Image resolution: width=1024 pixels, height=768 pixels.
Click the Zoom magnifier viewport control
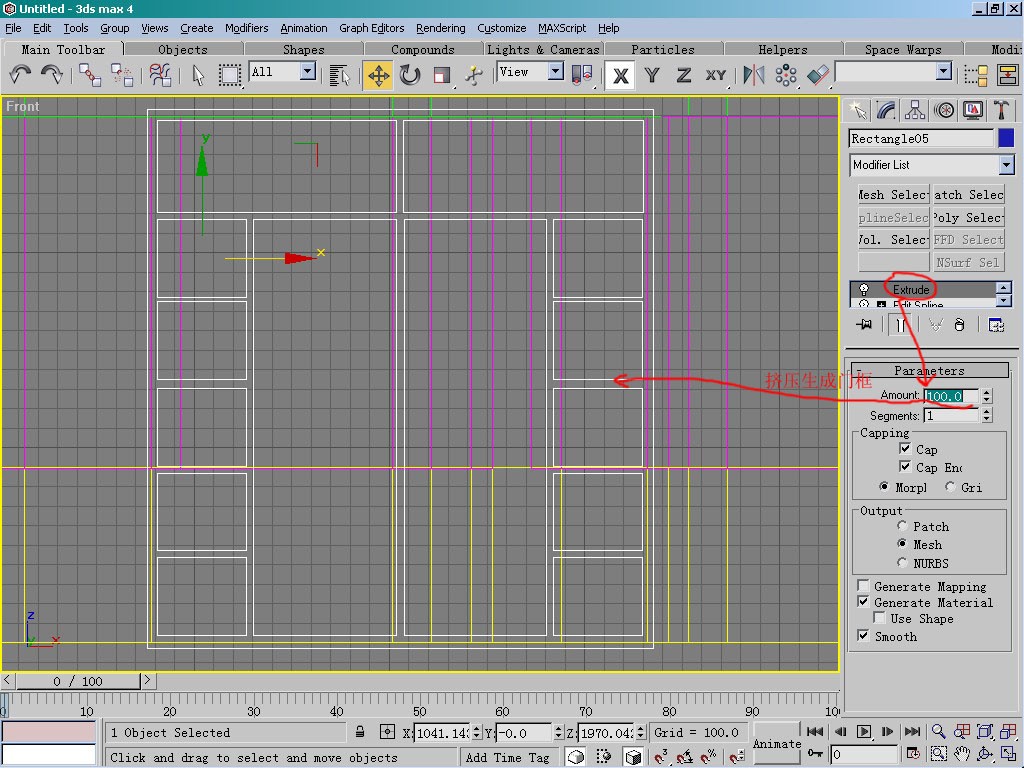coord(938,732)
